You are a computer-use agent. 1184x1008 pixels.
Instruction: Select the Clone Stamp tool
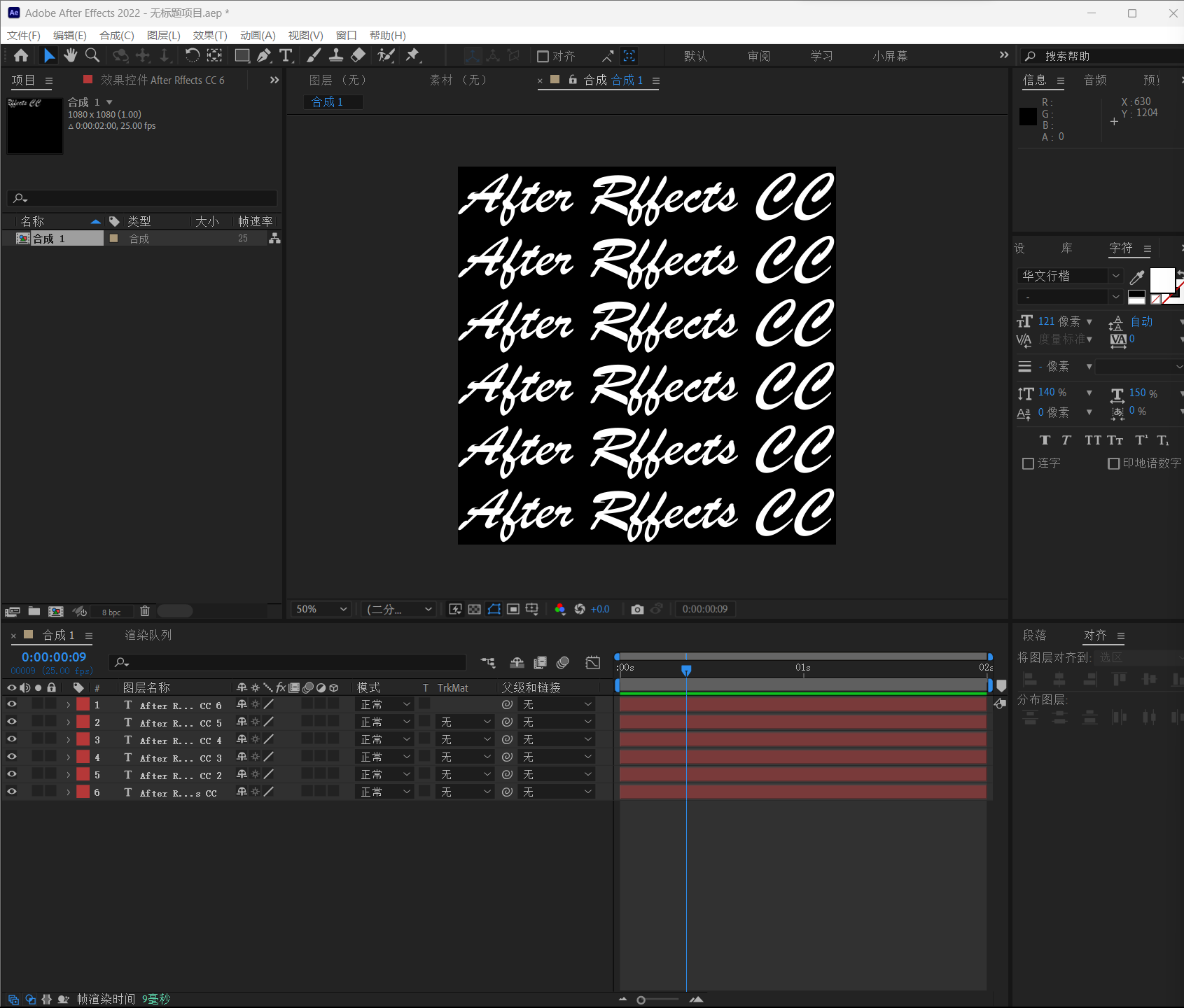click(336, 55)
